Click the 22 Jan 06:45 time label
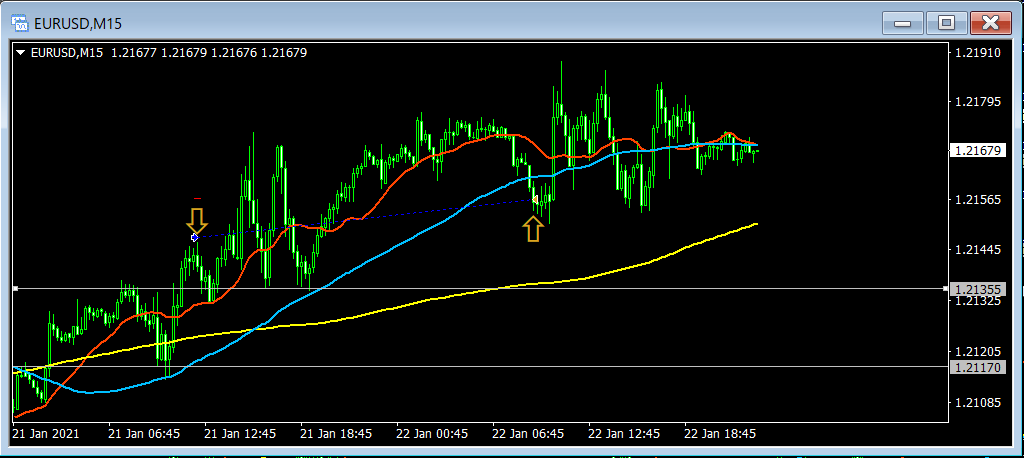1024x458 pixels. pos(528,433)
